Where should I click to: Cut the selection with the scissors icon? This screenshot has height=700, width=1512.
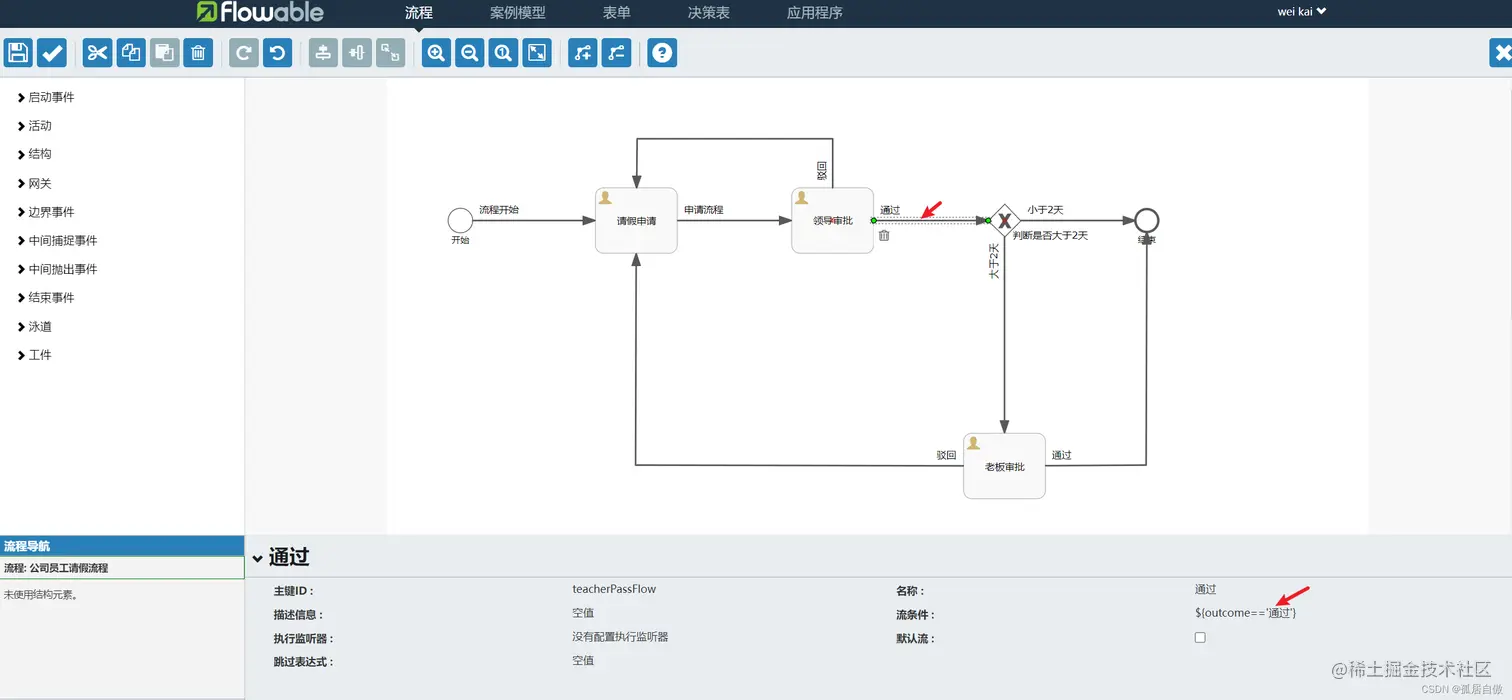97,53
